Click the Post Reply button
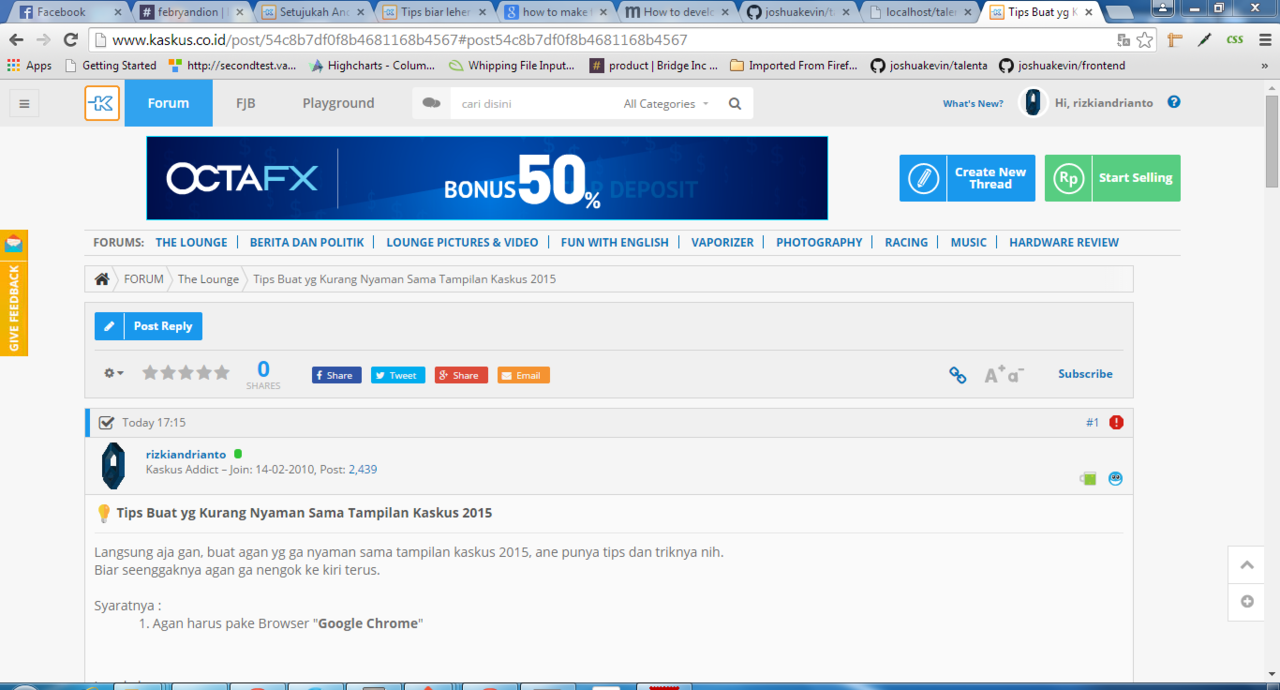This screenshot has height=690, width=1280. [148, 325]
